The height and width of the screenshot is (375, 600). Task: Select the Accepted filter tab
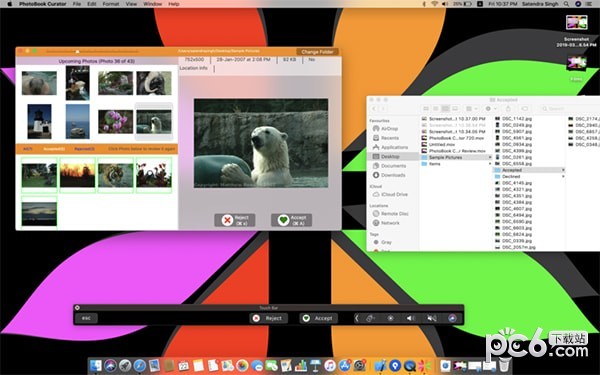coord(54,149)
